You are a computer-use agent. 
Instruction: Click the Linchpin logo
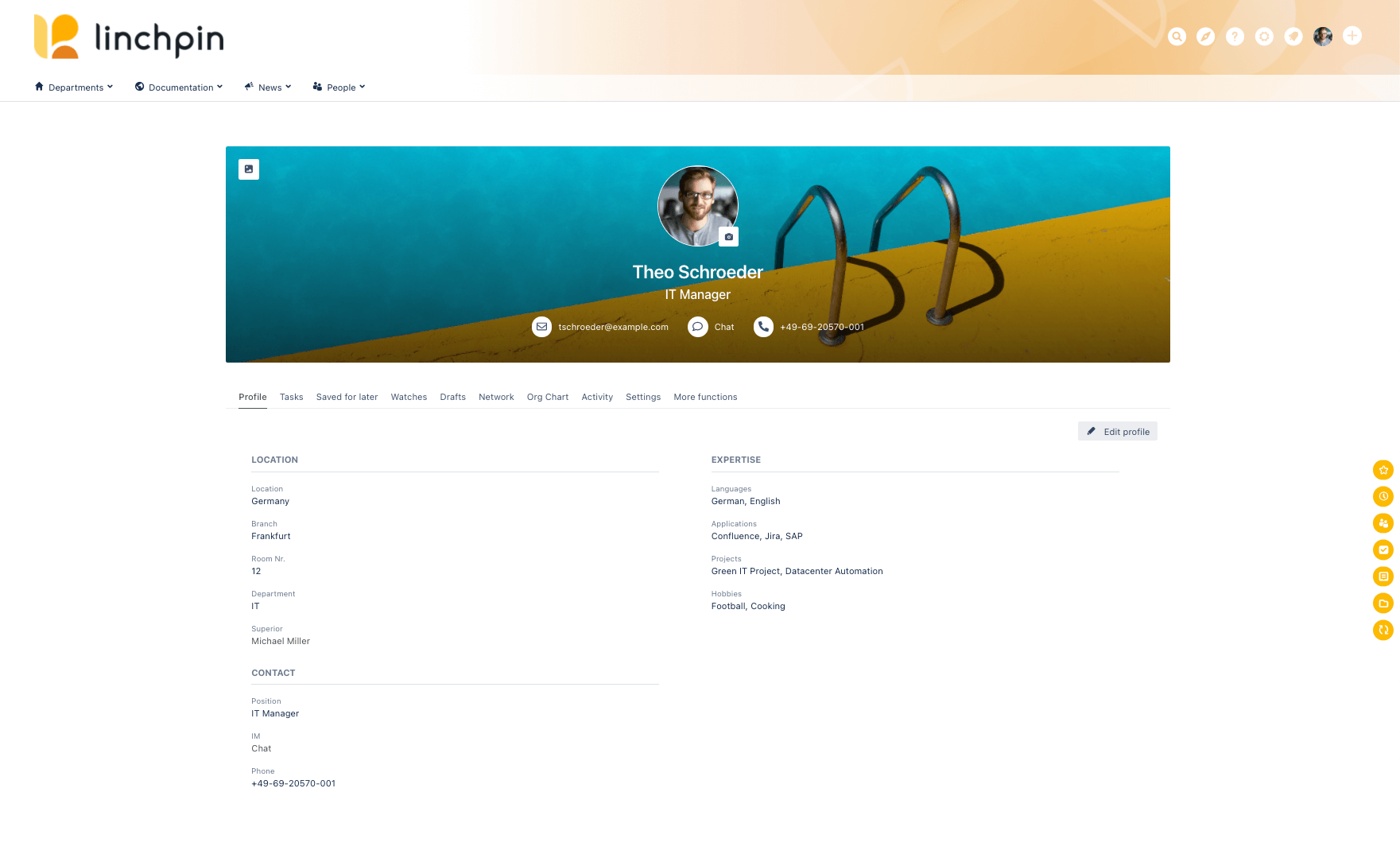pyautogui.click(x=129, y=37)
